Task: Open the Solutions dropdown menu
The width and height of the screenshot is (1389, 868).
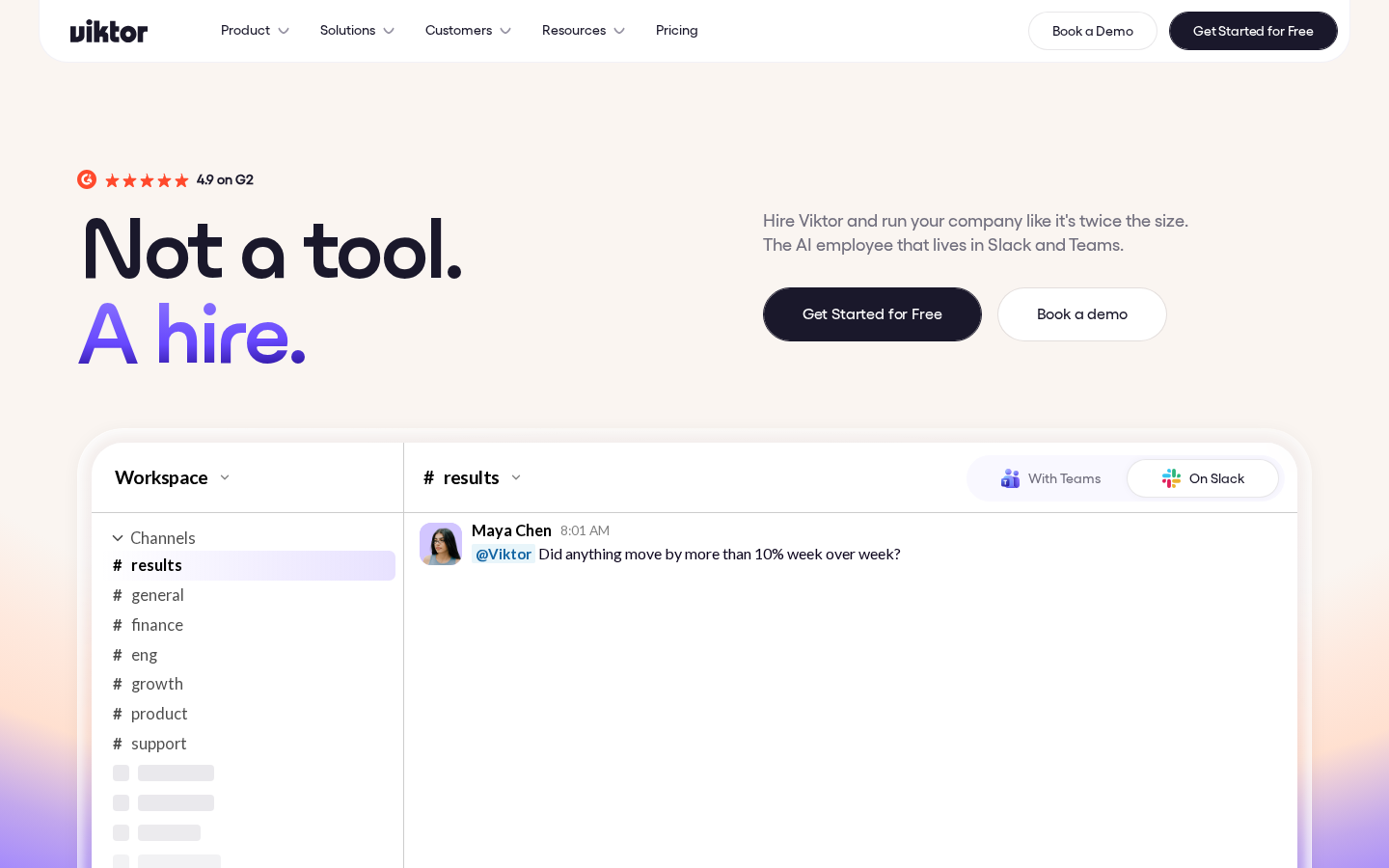Action: 357,31
